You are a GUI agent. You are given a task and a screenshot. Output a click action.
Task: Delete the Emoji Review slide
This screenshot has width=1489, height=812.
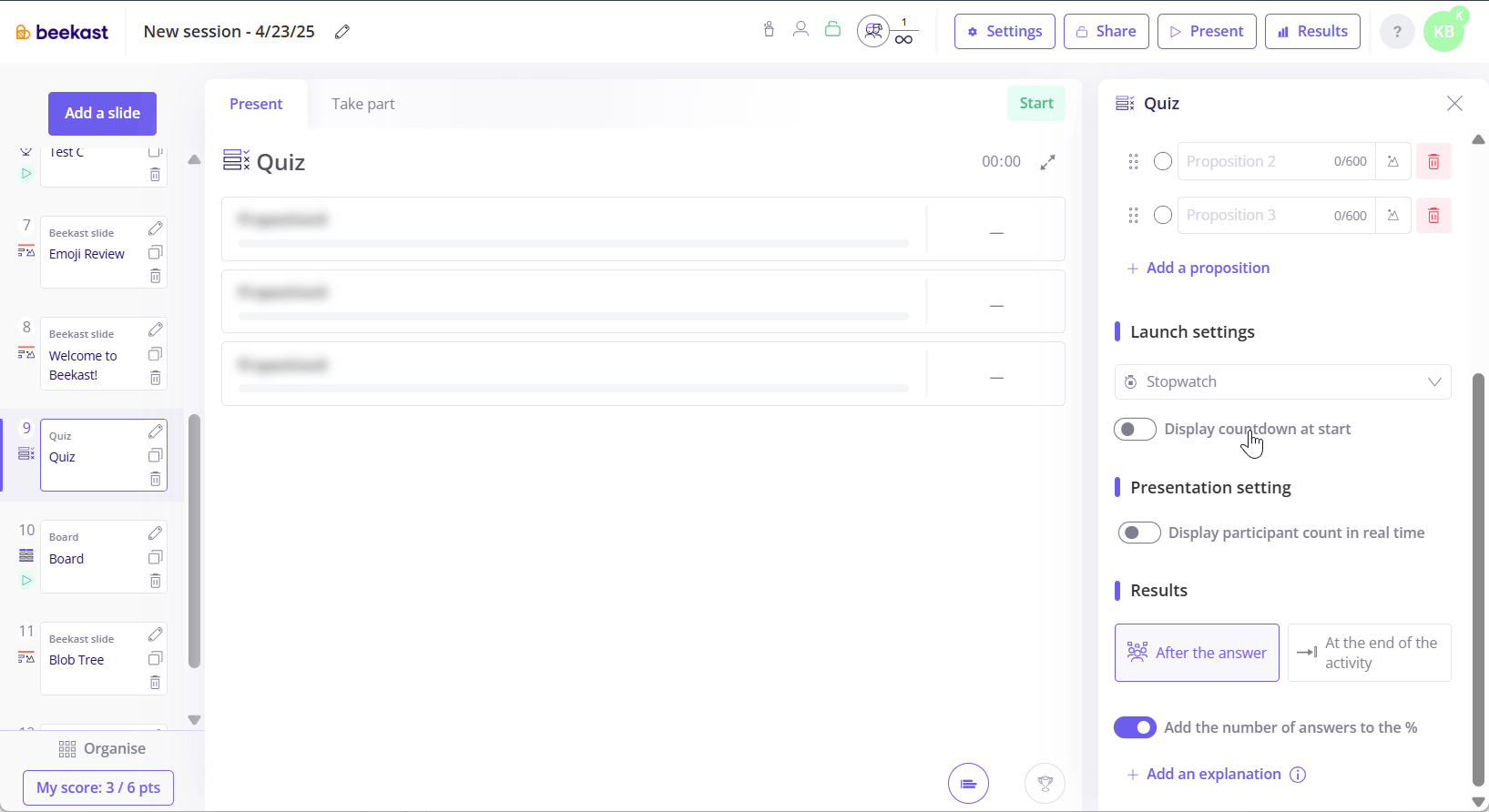[156, 276]
